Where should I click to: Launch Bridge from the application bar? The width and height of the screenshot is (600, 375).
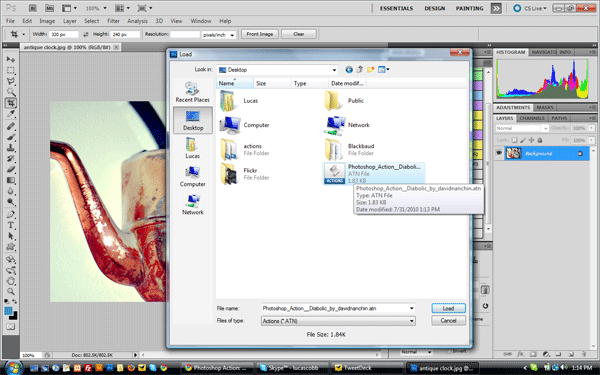[x=33, y=8]
